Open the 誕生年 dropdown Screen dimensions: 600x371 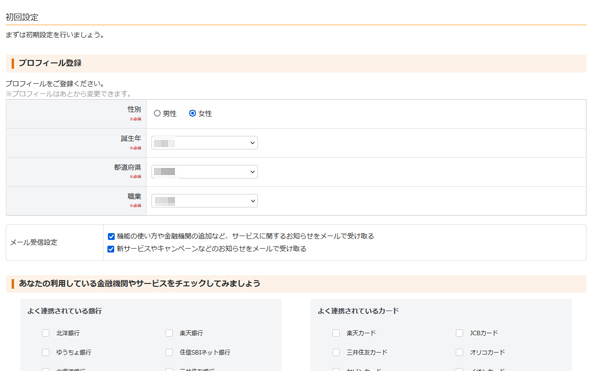(x=204, y=143)
